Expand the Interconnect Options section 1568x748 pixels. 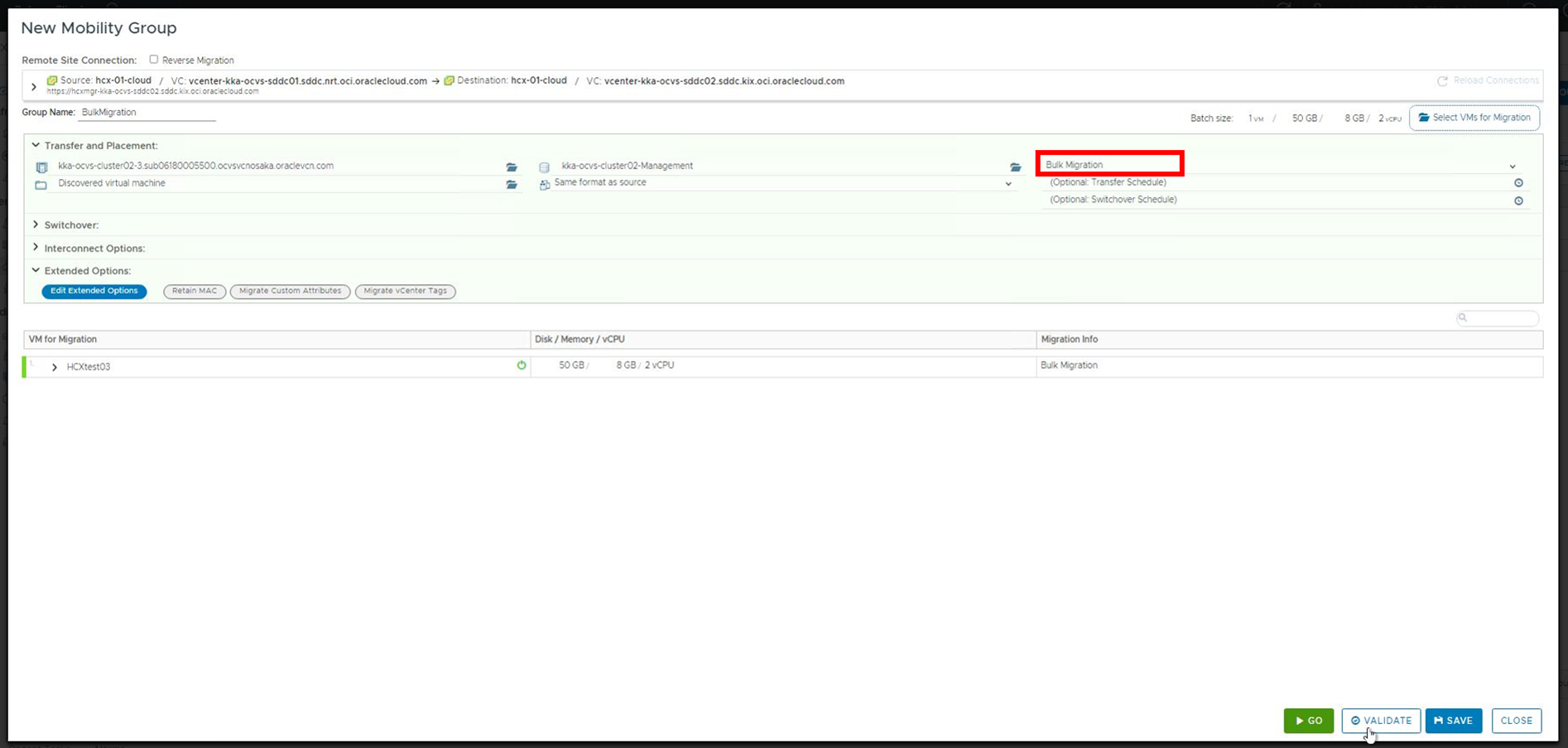pos(36,248)
